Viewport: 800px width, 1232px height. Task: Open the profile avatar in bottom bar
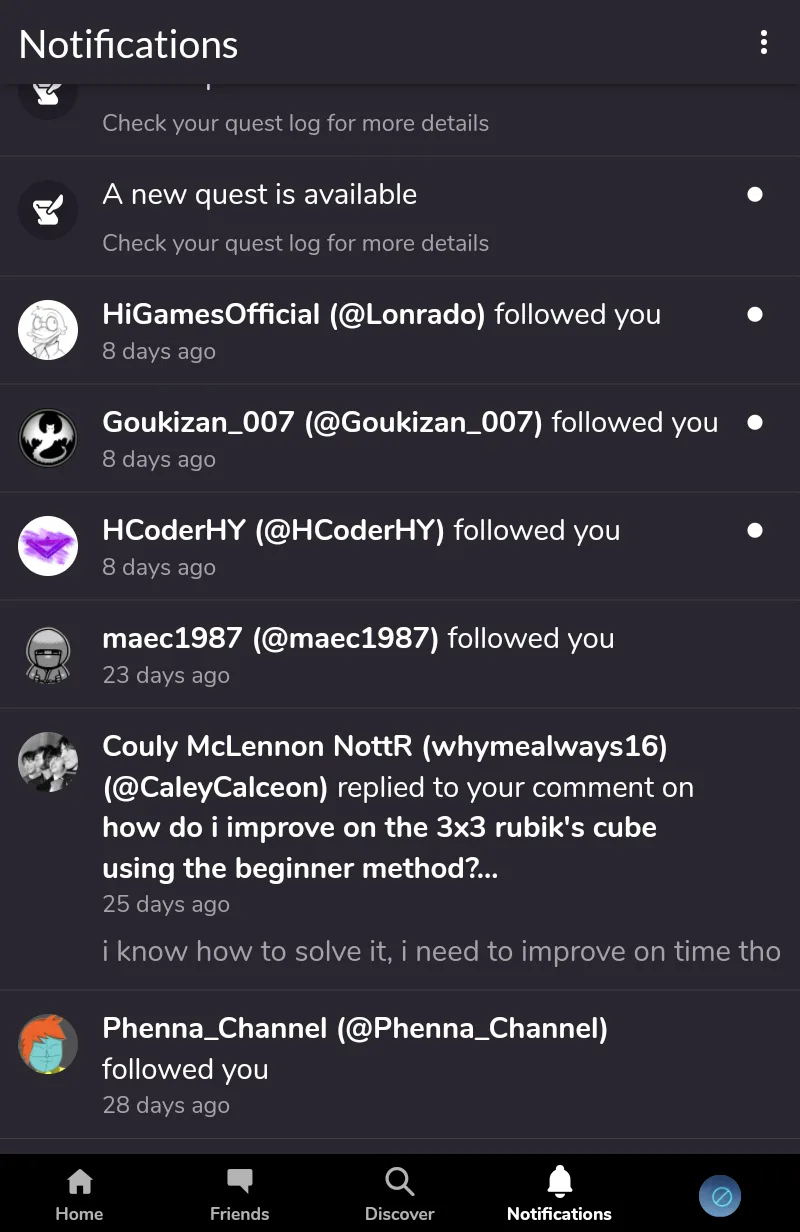pos(720,1195)
